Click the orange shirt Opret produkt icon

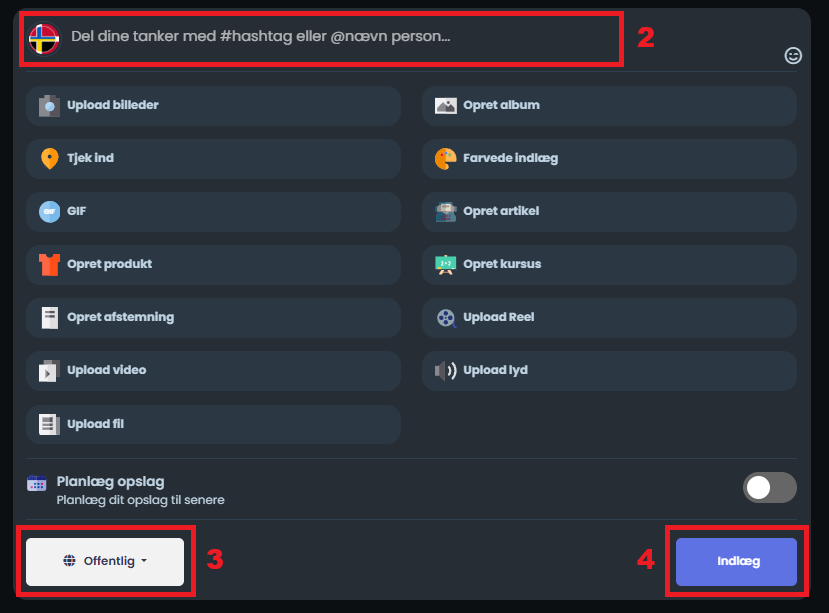[49, 265]
